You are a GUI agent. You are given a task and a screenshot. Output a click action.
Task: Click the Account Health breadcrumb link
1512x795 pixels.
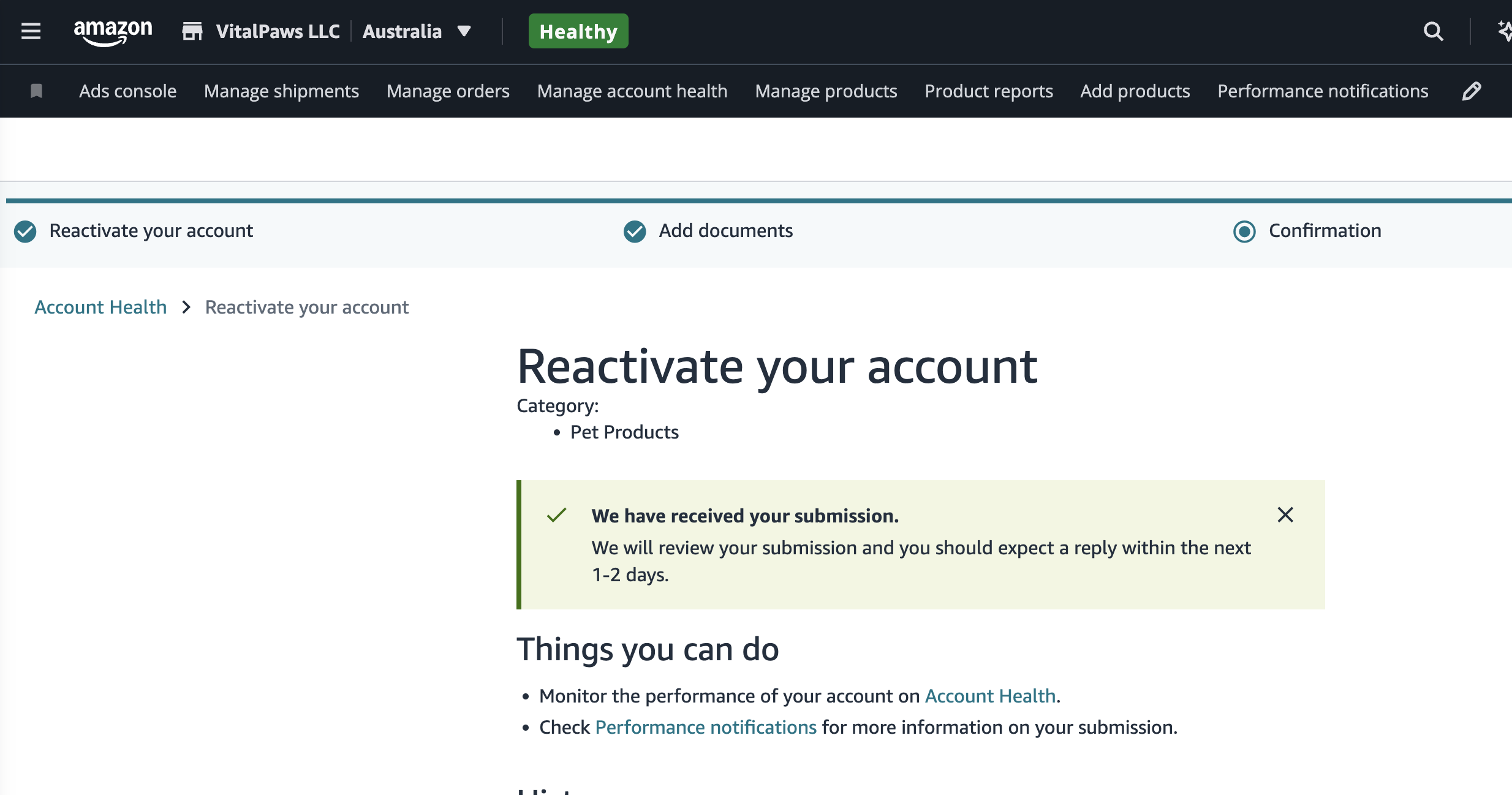pos(100,307)
